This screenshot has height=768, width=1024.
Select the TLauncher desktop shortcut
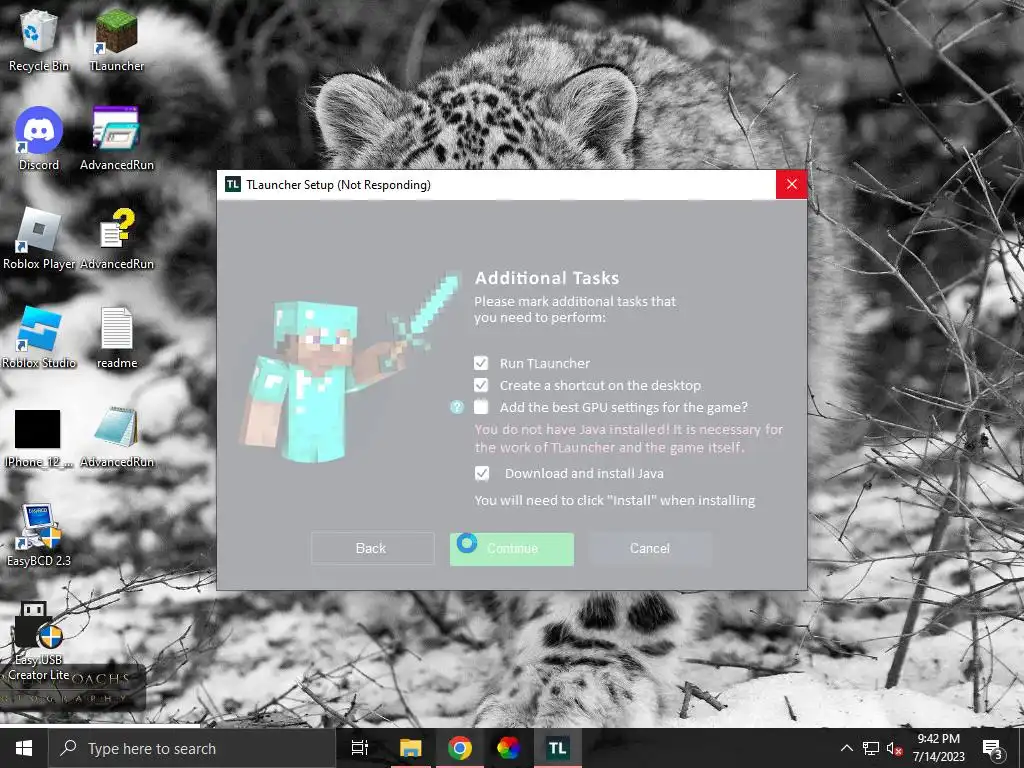[116, 39]
